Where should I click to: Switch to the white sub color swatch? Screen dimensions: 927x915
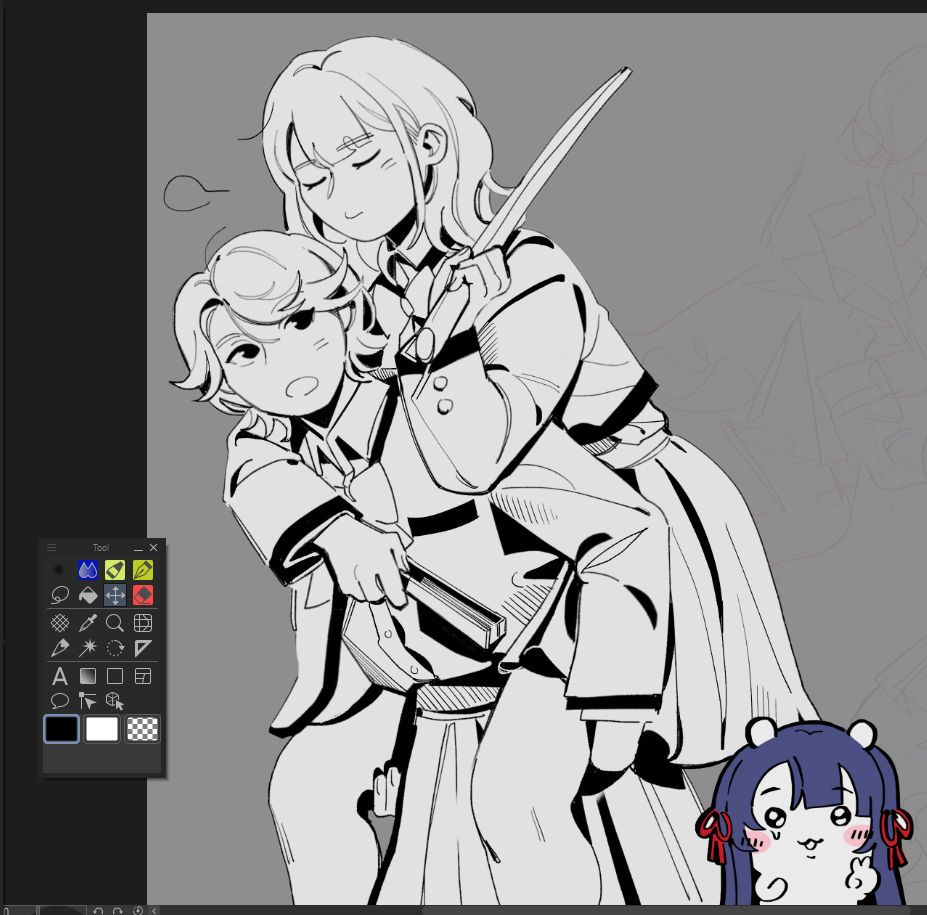coord(102,729)
